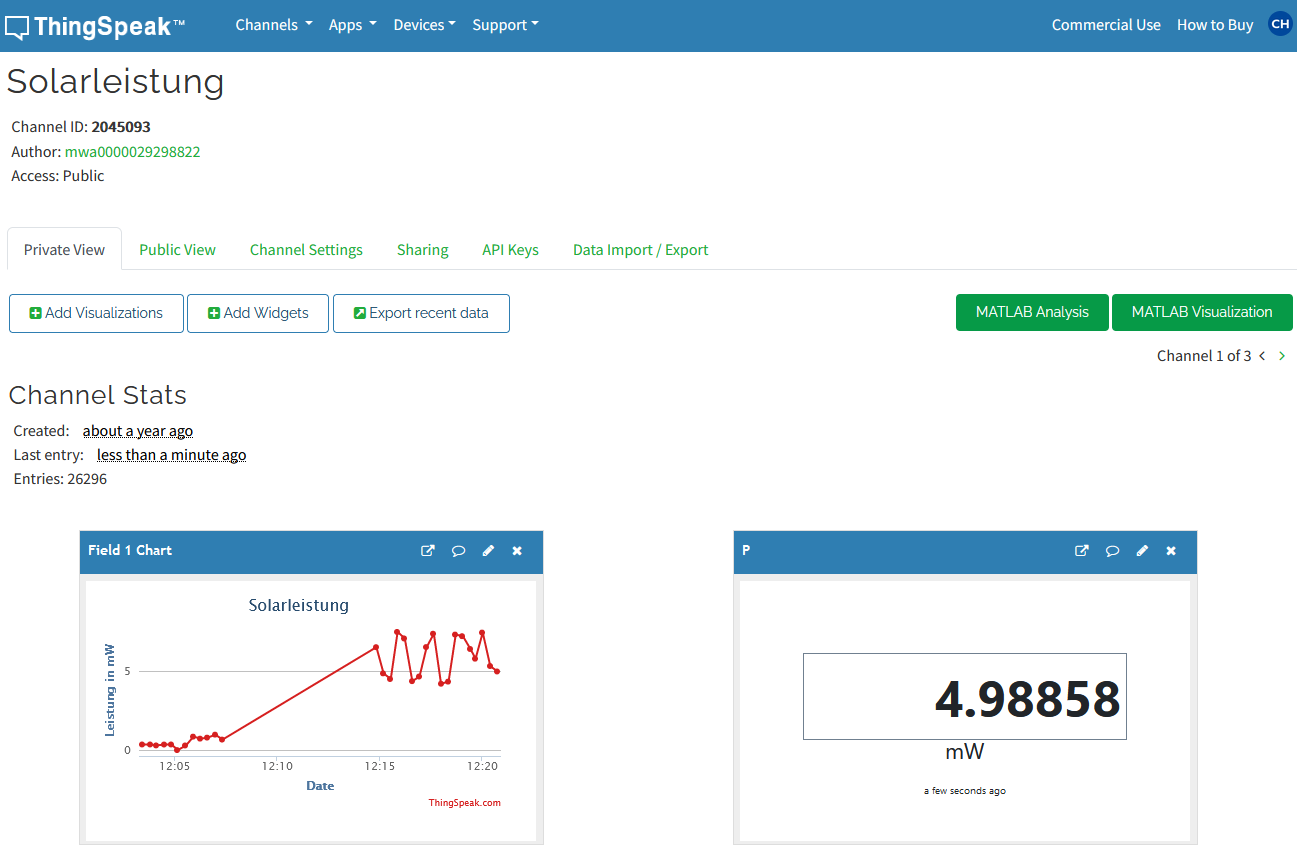
Task: Open the P widget in new window
Action: click(1081, 551)
